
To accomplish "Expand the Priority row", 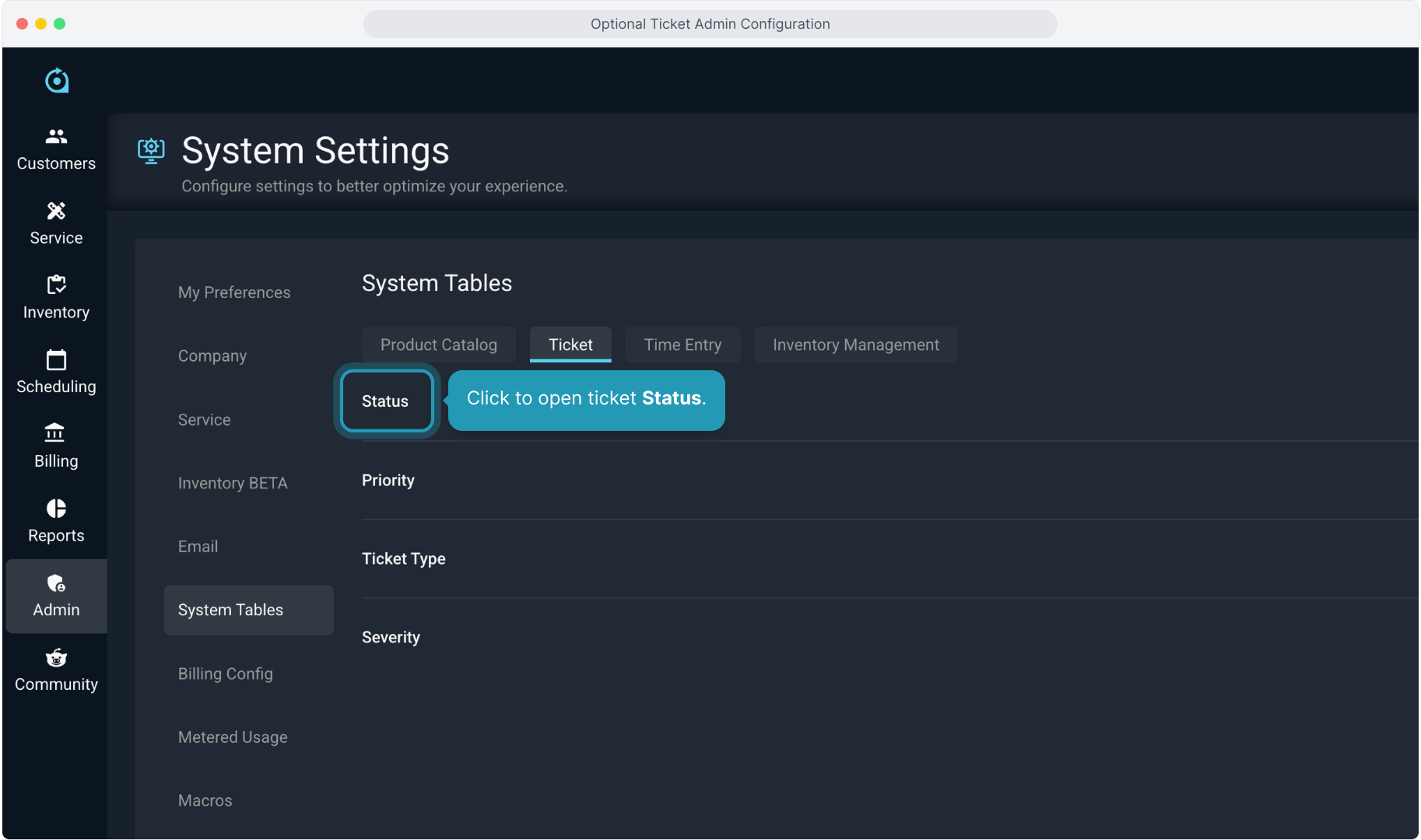I will coord(388,481).
